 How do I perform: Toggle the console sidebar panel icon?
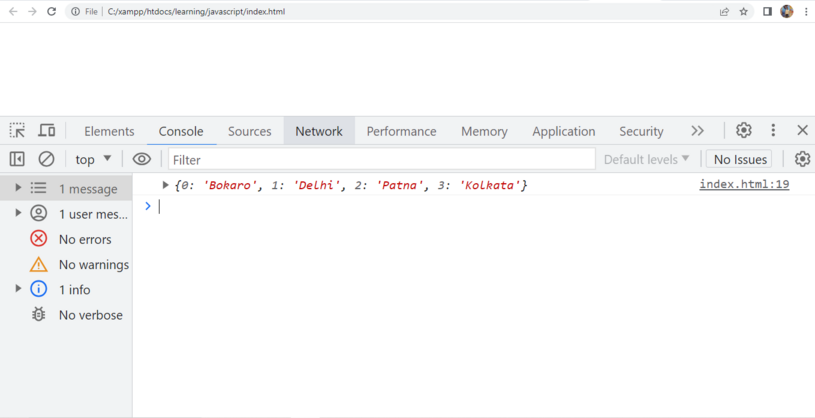pos(17,159)
